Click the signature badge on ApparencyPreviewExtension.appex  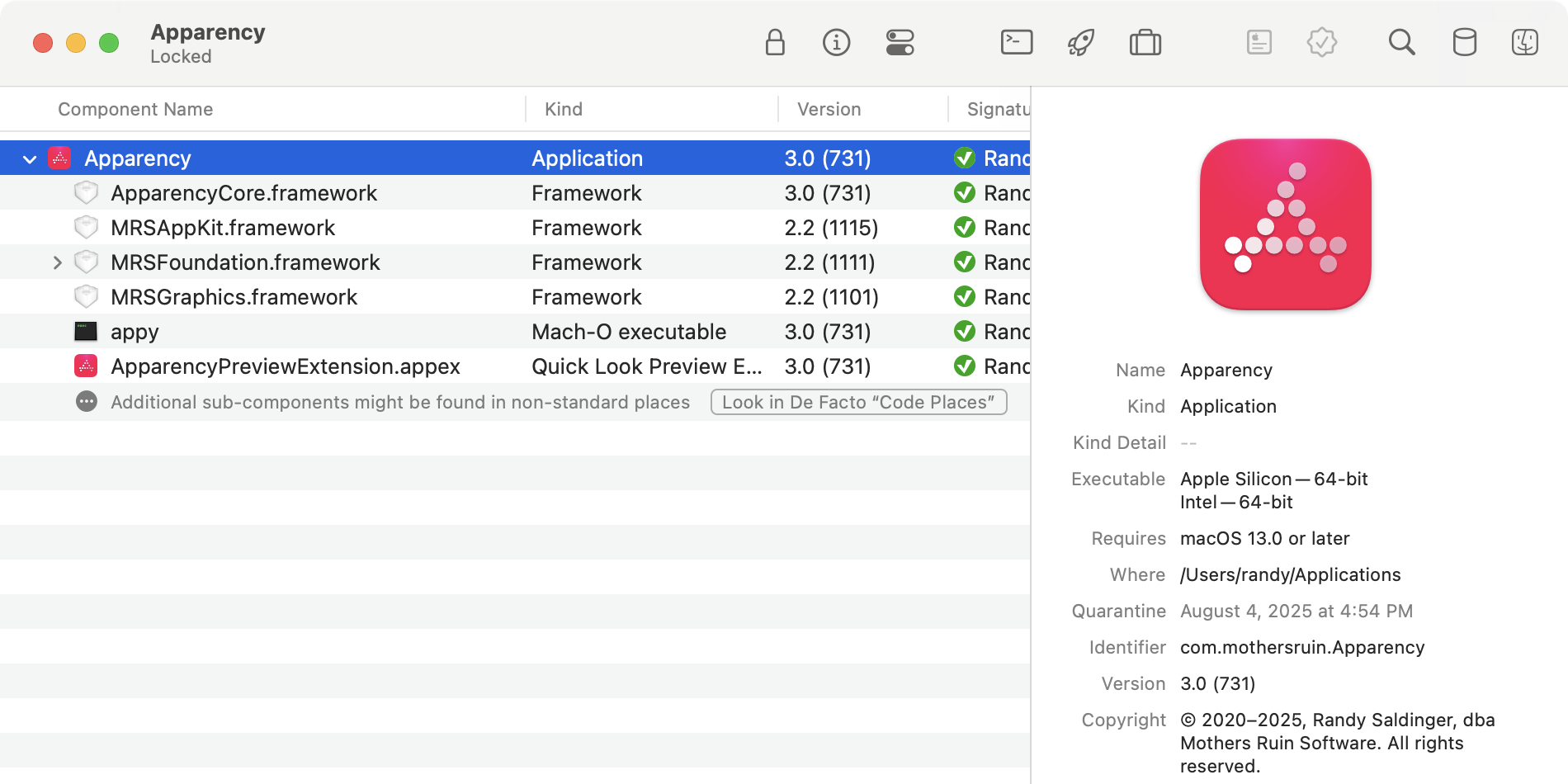coord(965,366)
